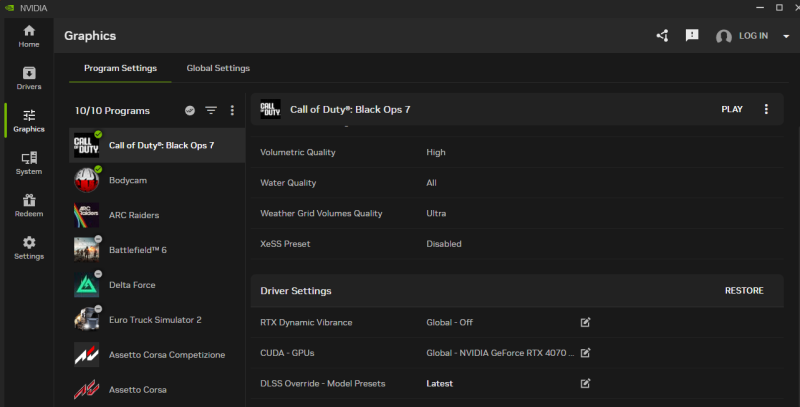Viewport: 800px width, 407px height.
Task: Expand the account dropdown arrow
Action: pos(786,36)
